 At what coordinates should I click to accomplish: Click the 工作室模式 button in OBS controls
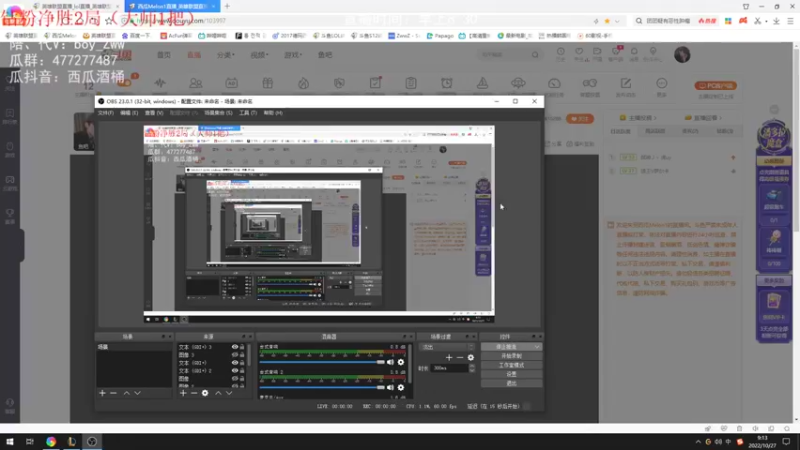coord(511,365)
